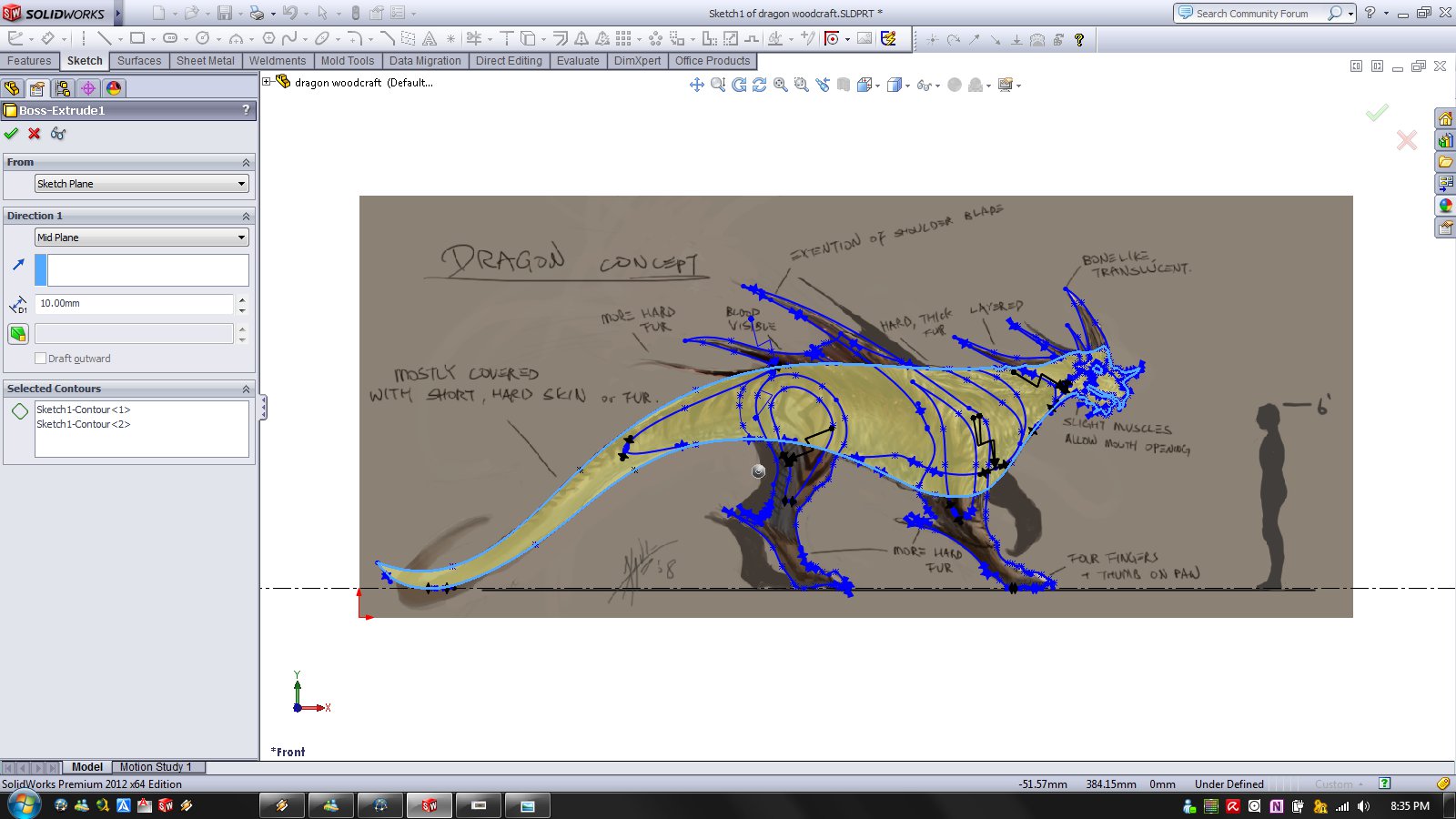Image resolution: width=1456 pixels, height=819 pixels.
Task: Toggle detailed preview glasses icon
Action: tap(58, 134)
